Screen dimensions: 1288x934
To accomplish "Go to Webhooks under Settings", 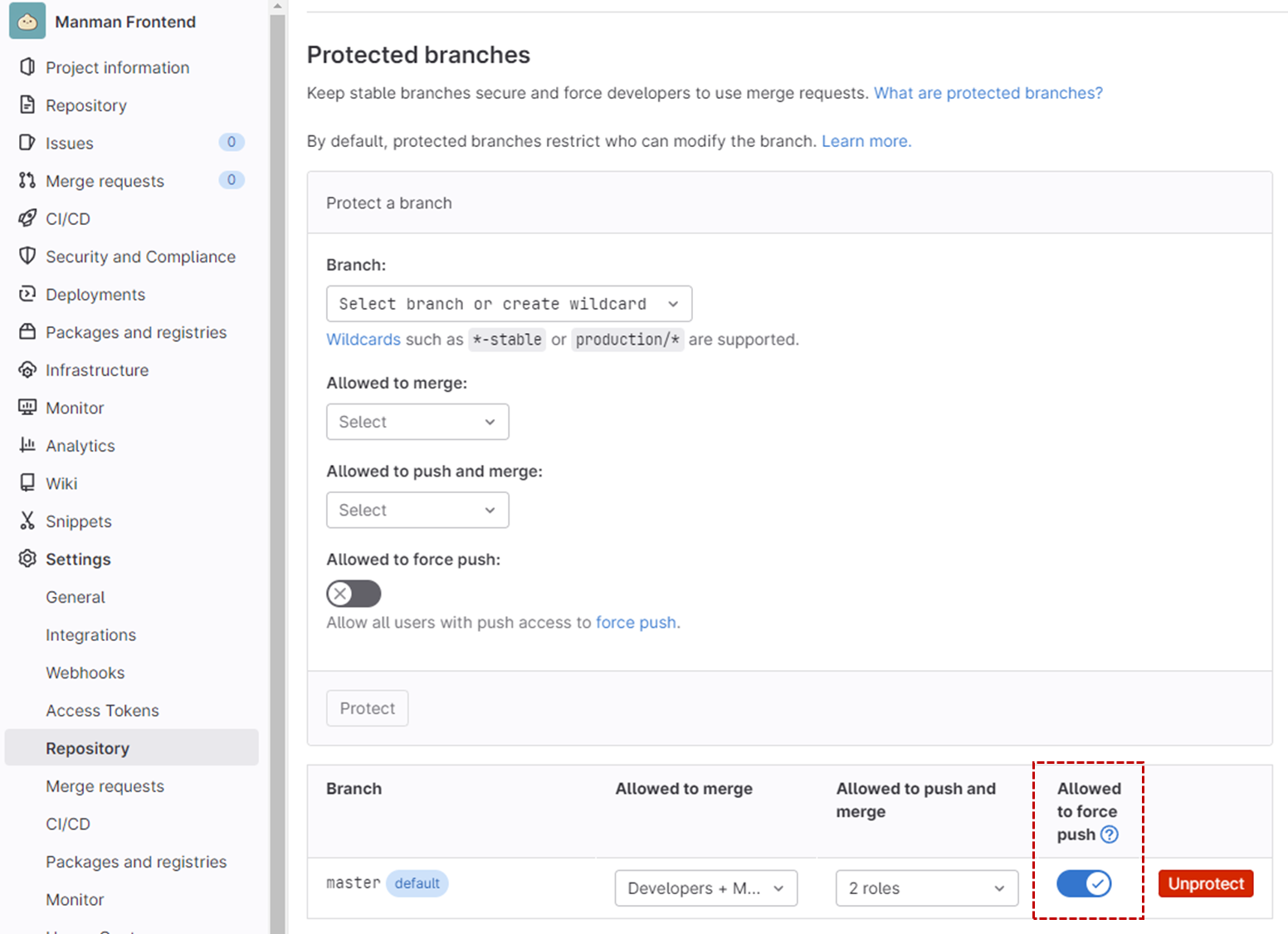I will (x=85, y=672).
